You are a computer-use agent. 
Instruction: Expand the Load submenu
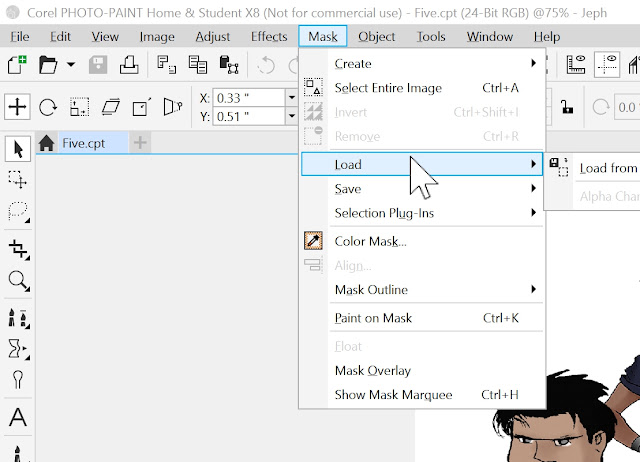(x=422, y=164)
